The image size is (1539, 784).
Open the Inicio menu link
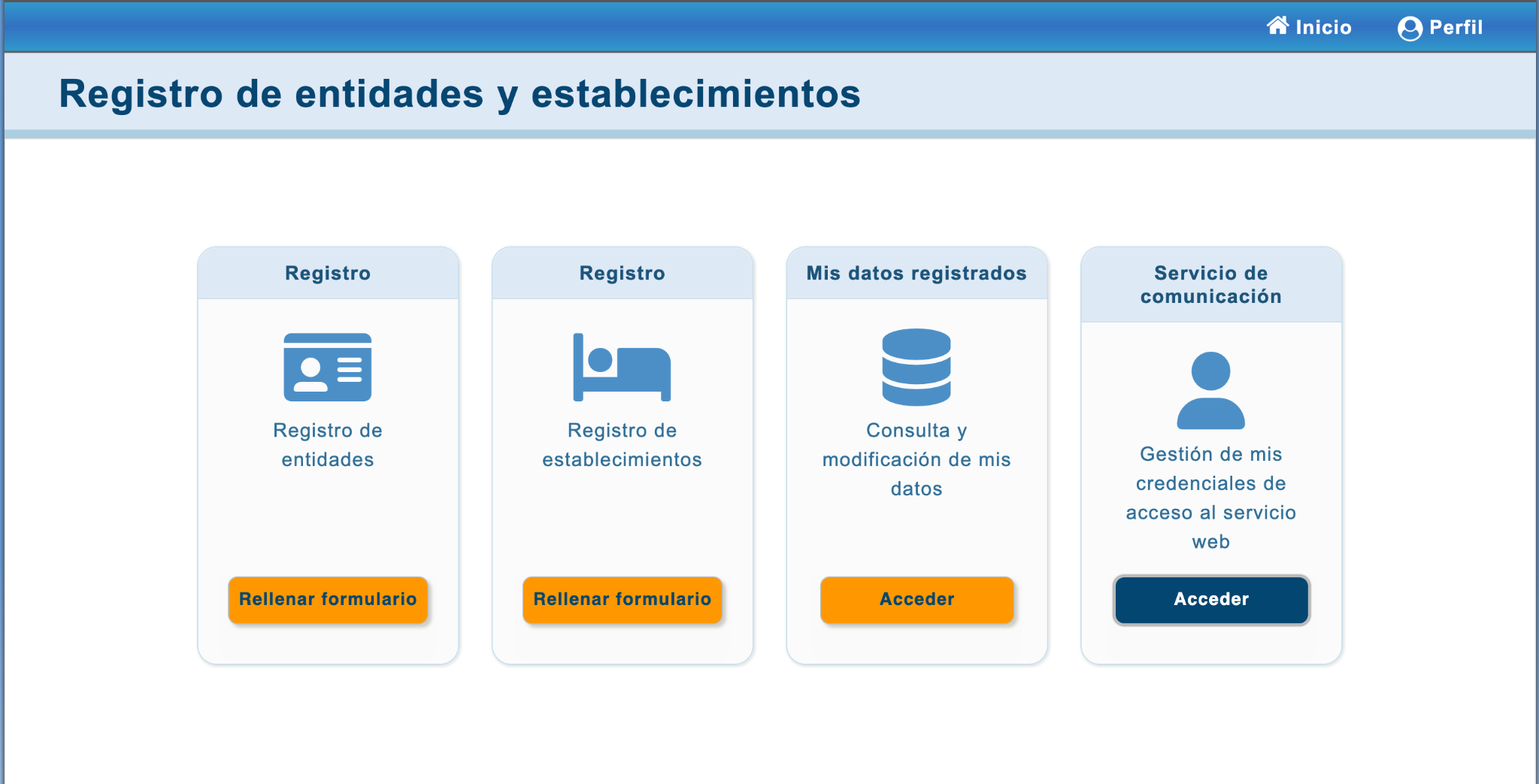click(1309, 27)
